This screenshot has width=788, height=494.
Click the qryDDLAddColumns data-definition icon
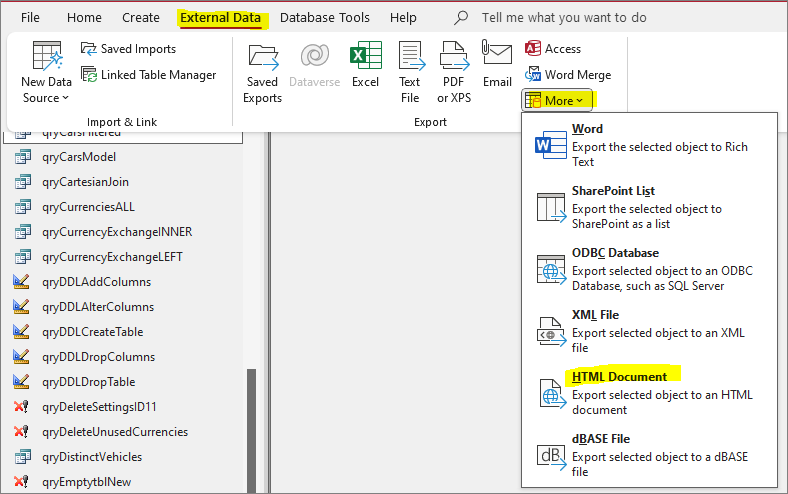pyautogui.click(x=22, y=281)
